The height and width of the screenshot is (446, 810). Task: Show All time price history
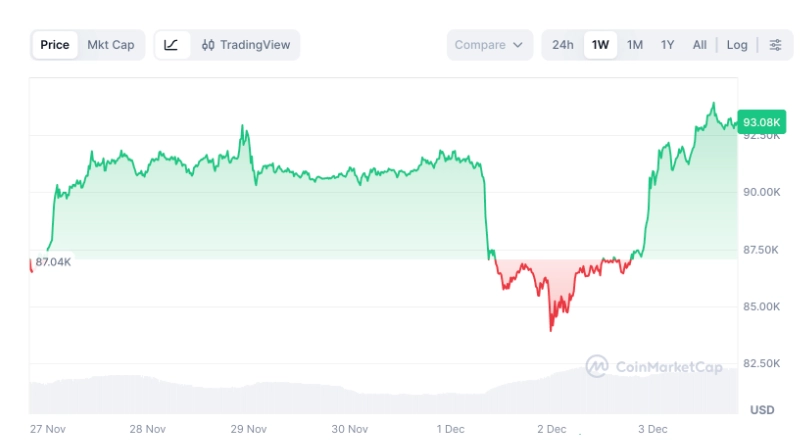pos(700,45)
